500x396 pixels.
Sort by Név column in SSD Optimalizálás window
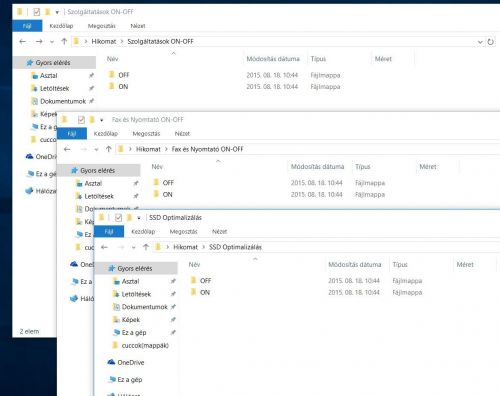194,265
